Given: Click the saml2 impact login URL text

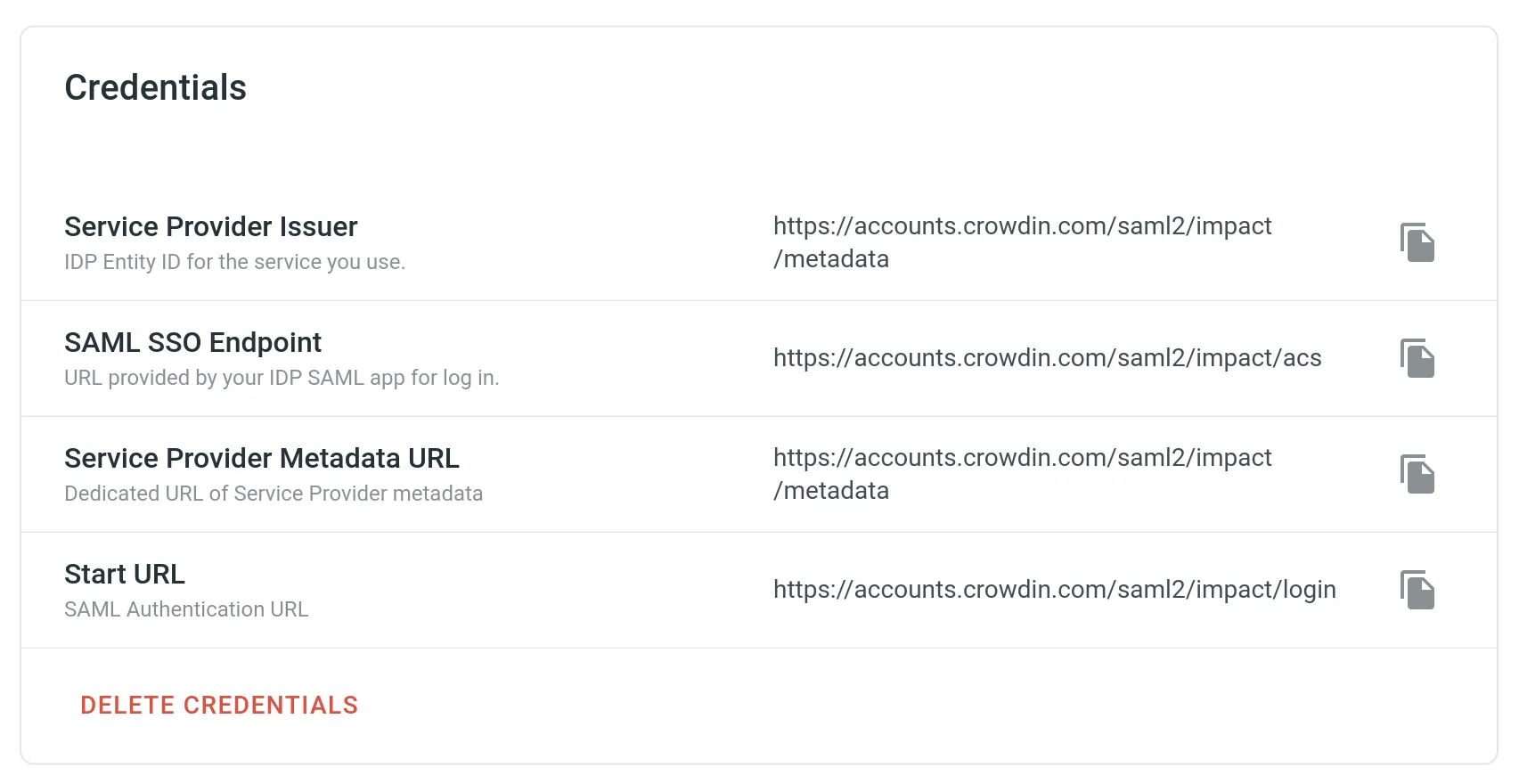Looking at the screenshot, I should (x=1054, y=589).
